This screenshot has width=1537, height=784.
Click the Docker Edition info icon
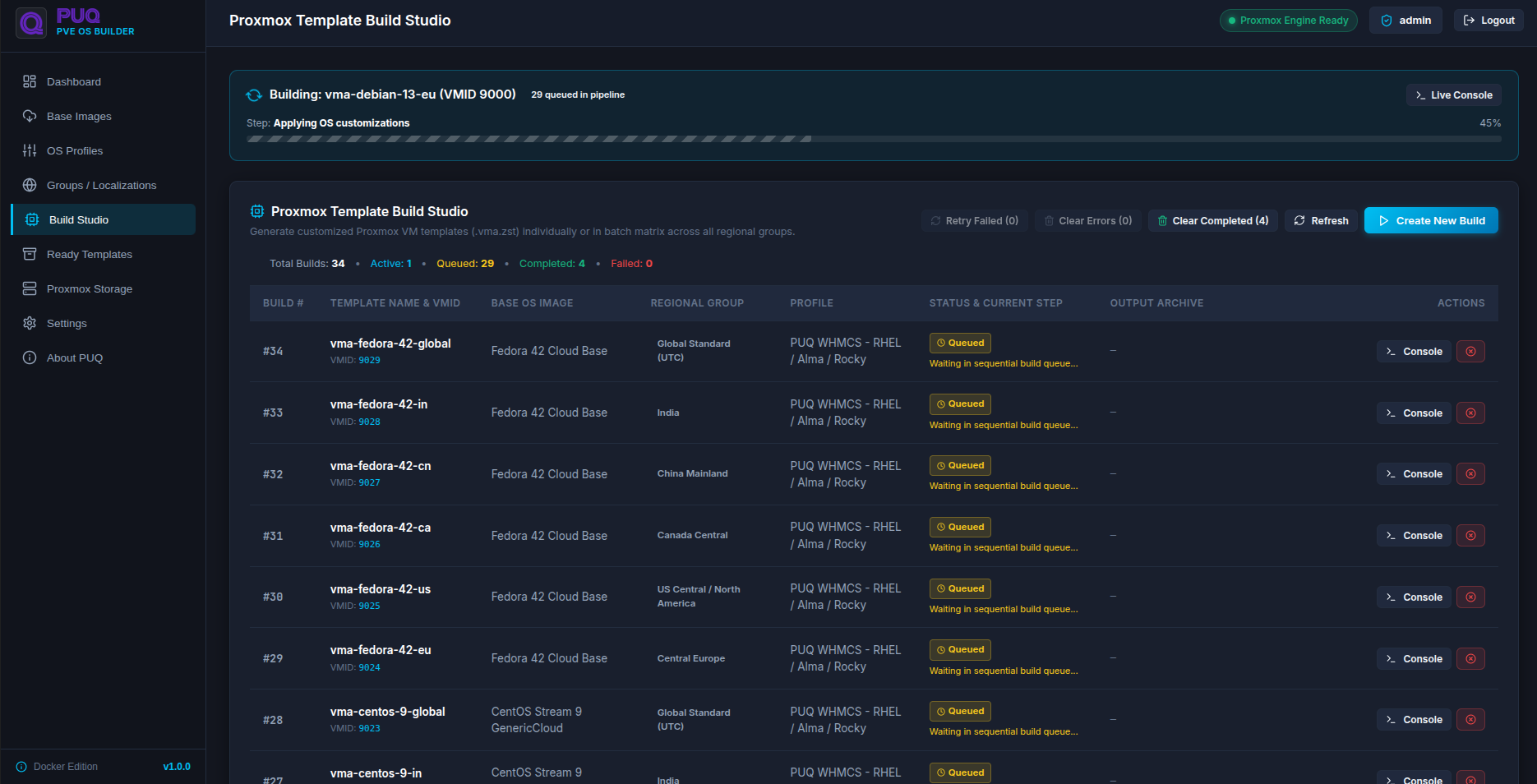(21, 767)
